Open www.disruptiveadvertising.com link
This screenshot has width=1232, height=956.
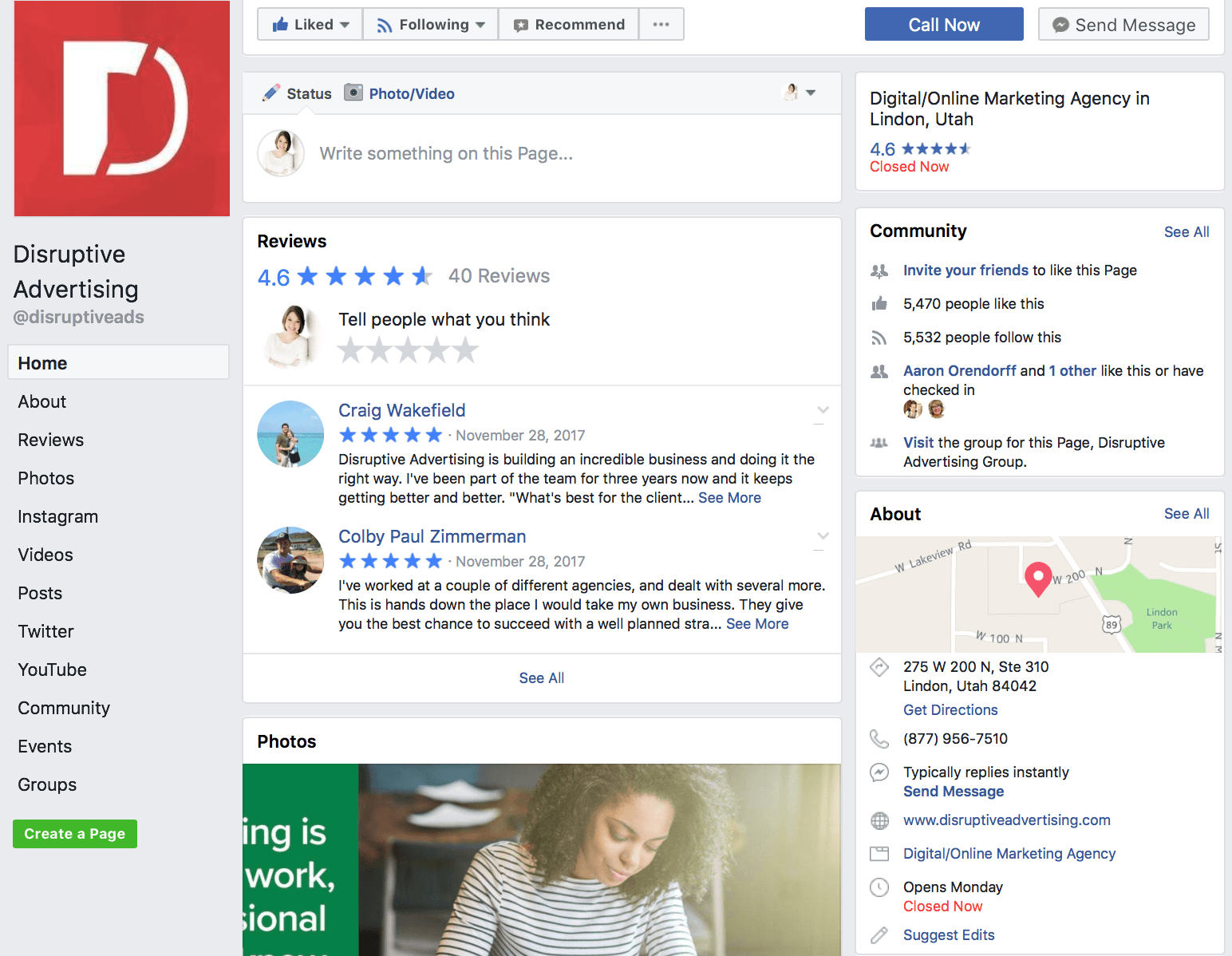pyautogui.click(x=1007, y=820)
